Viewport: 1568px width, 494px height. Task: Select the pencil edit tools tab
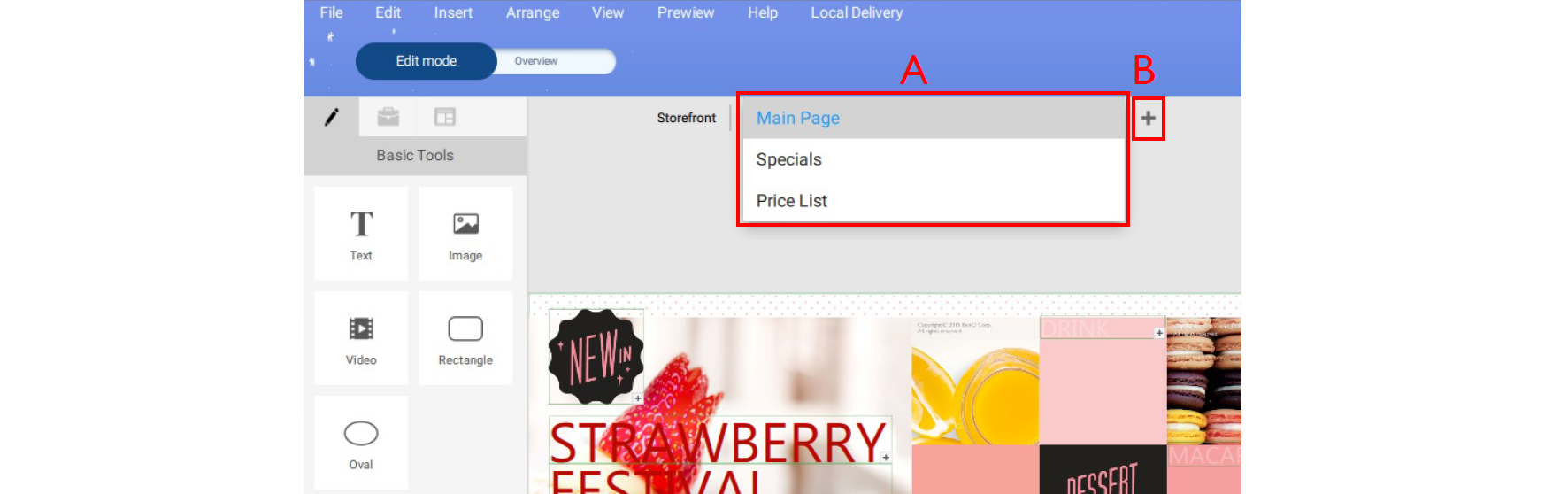(331, 117)
